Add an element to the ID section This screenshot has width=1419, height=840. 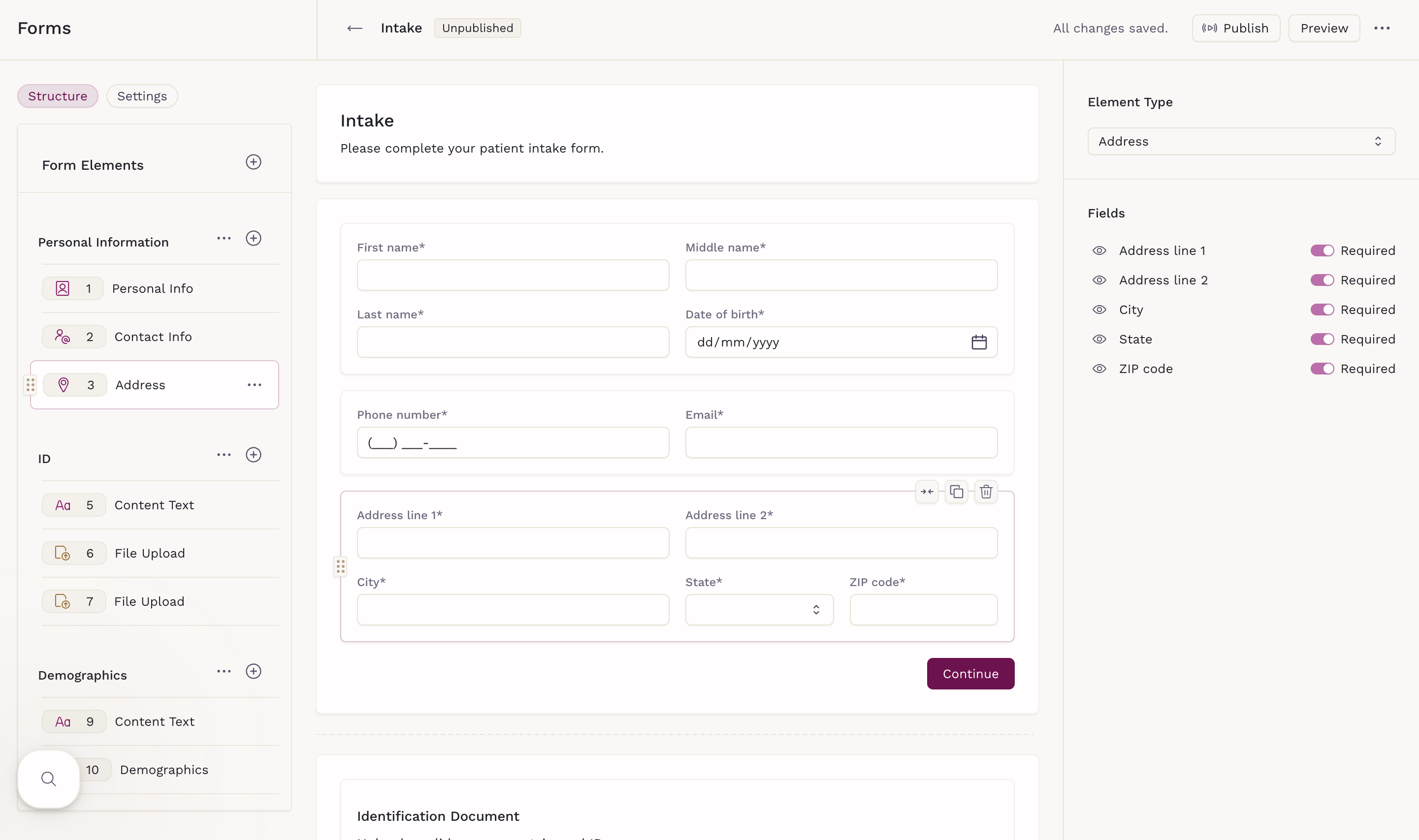coord(253,455)
